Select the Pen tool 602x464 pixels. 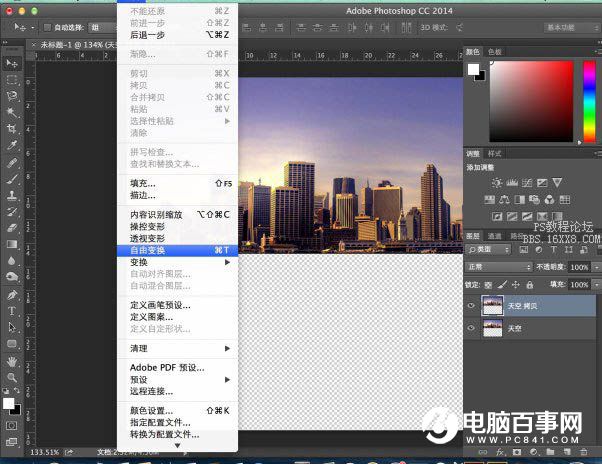pos(12,294)
